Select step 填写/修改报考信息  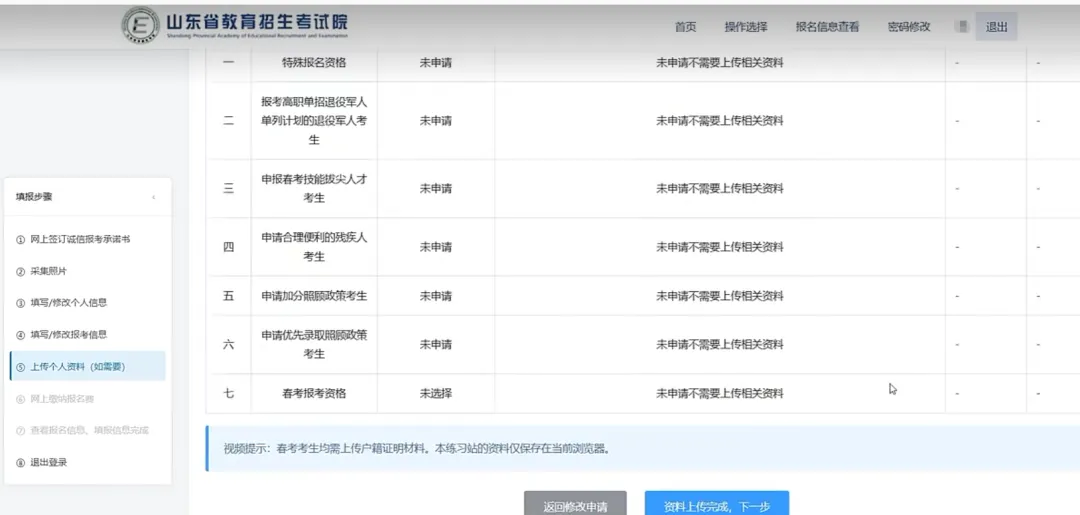(61, 334)
